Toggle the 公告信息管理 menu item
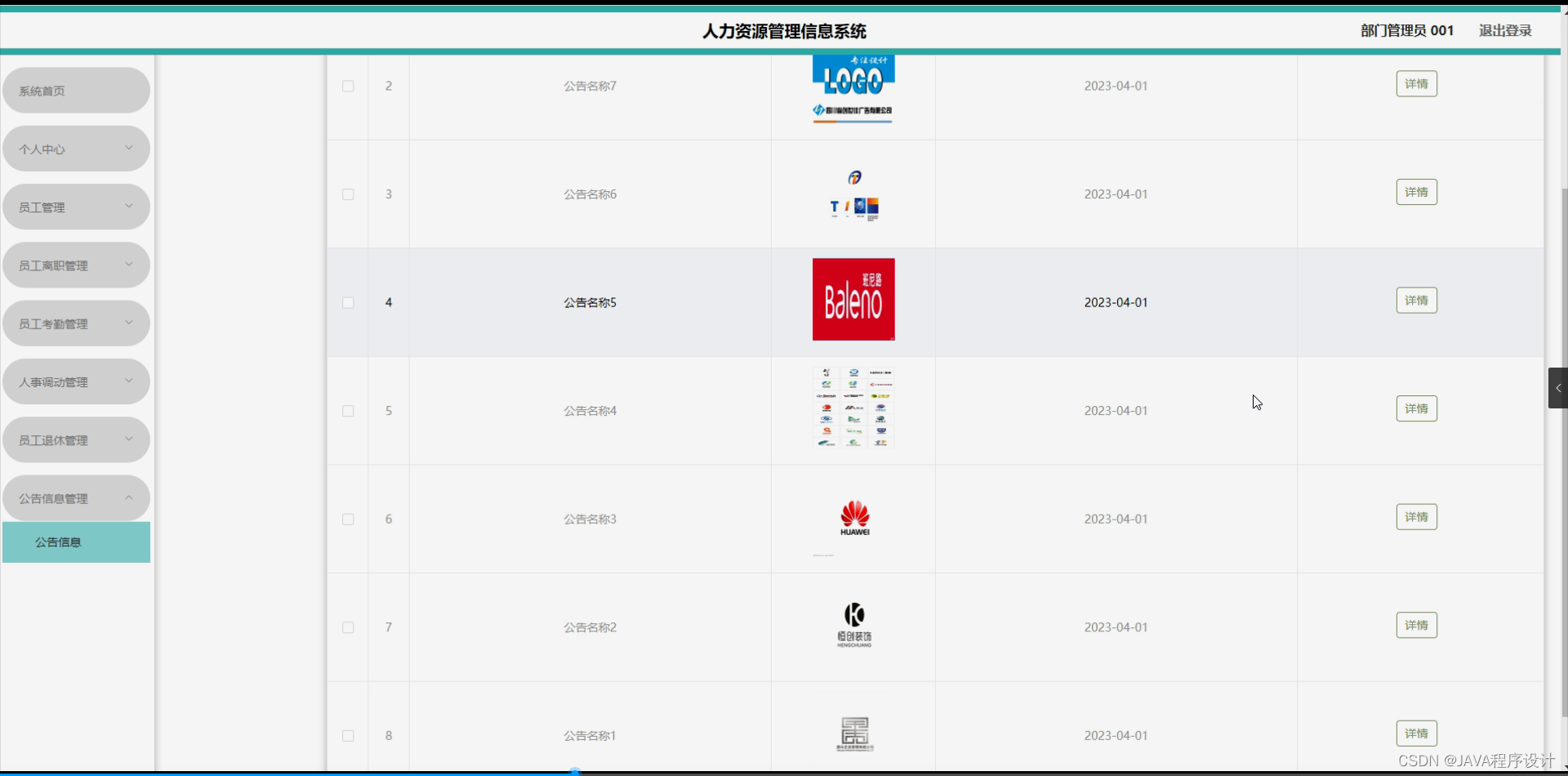Screen dimensions: 1568x776 tap(76, 497)
